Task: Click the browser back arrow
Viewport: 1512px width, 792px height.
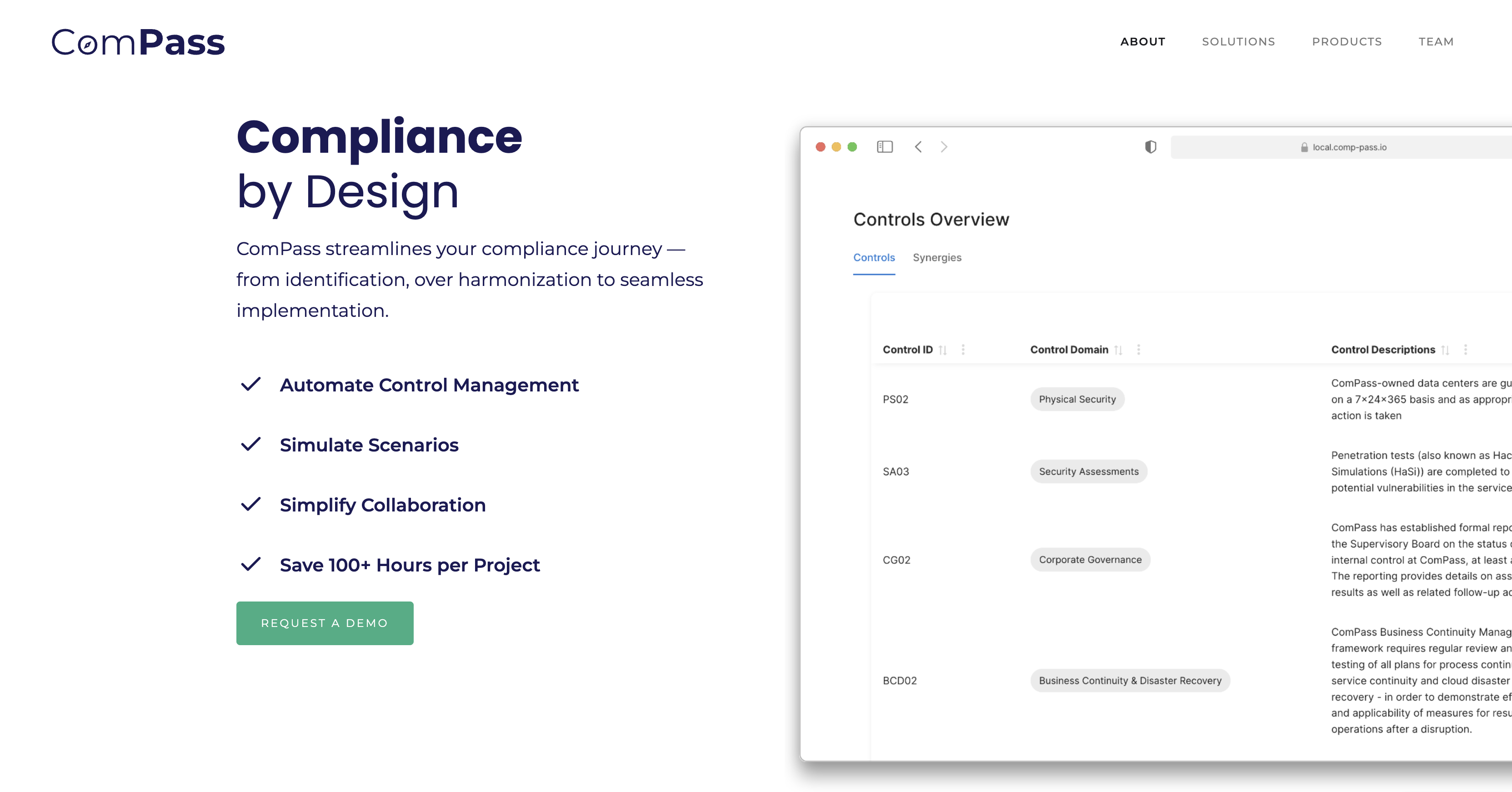Action: click(919, 147)
